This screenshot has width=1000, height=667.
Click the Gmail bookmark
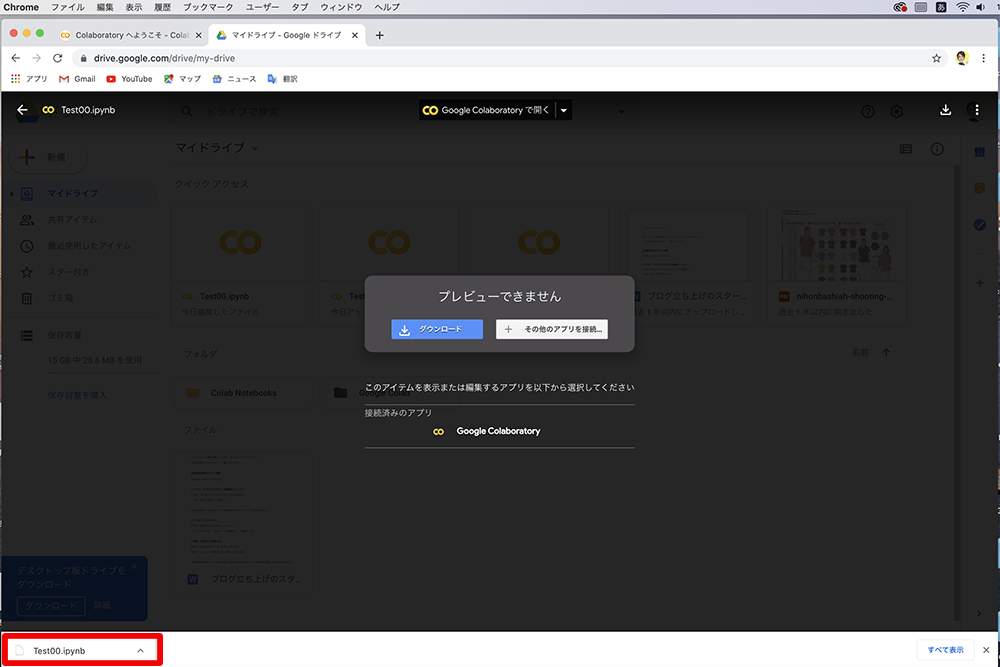[x=77, y=79]
